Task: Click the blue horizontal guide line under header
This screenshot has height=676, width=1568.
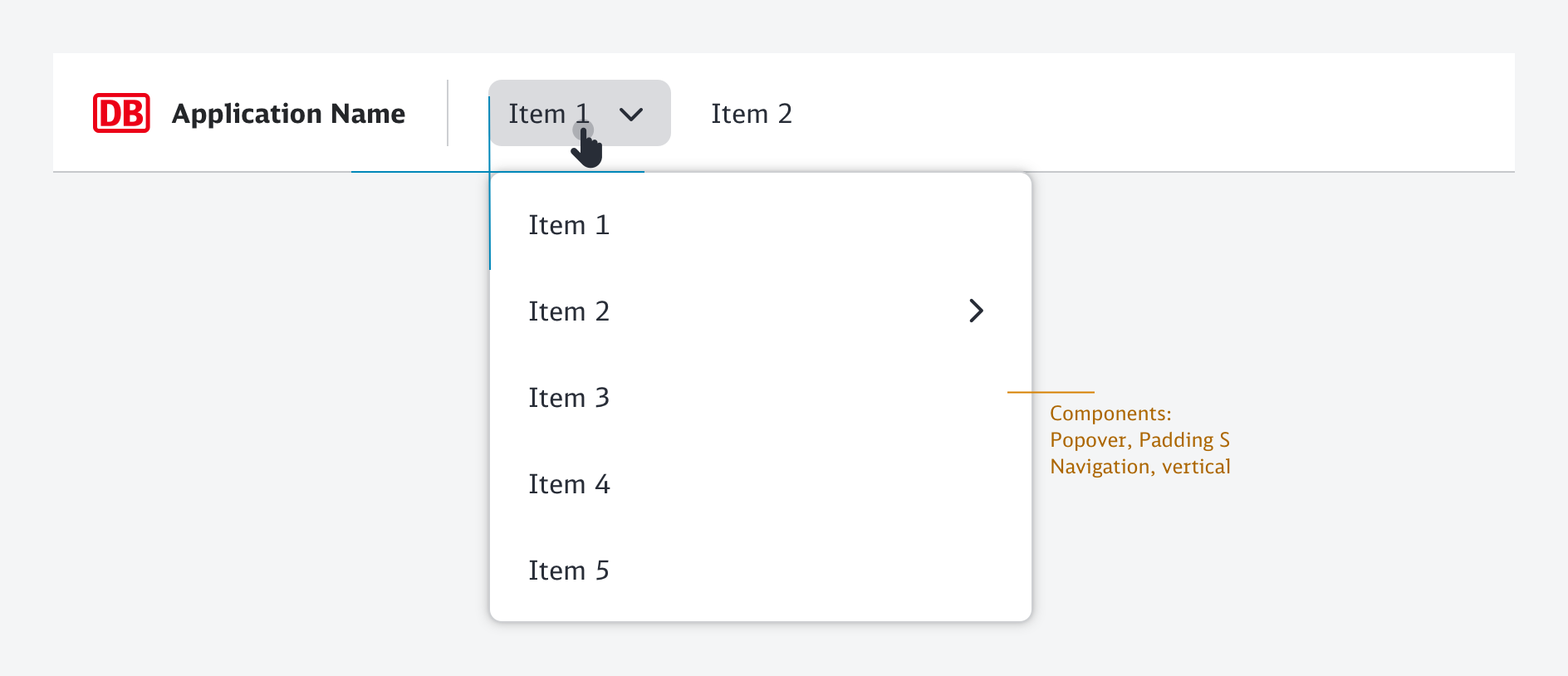Action: click(415, 172)
